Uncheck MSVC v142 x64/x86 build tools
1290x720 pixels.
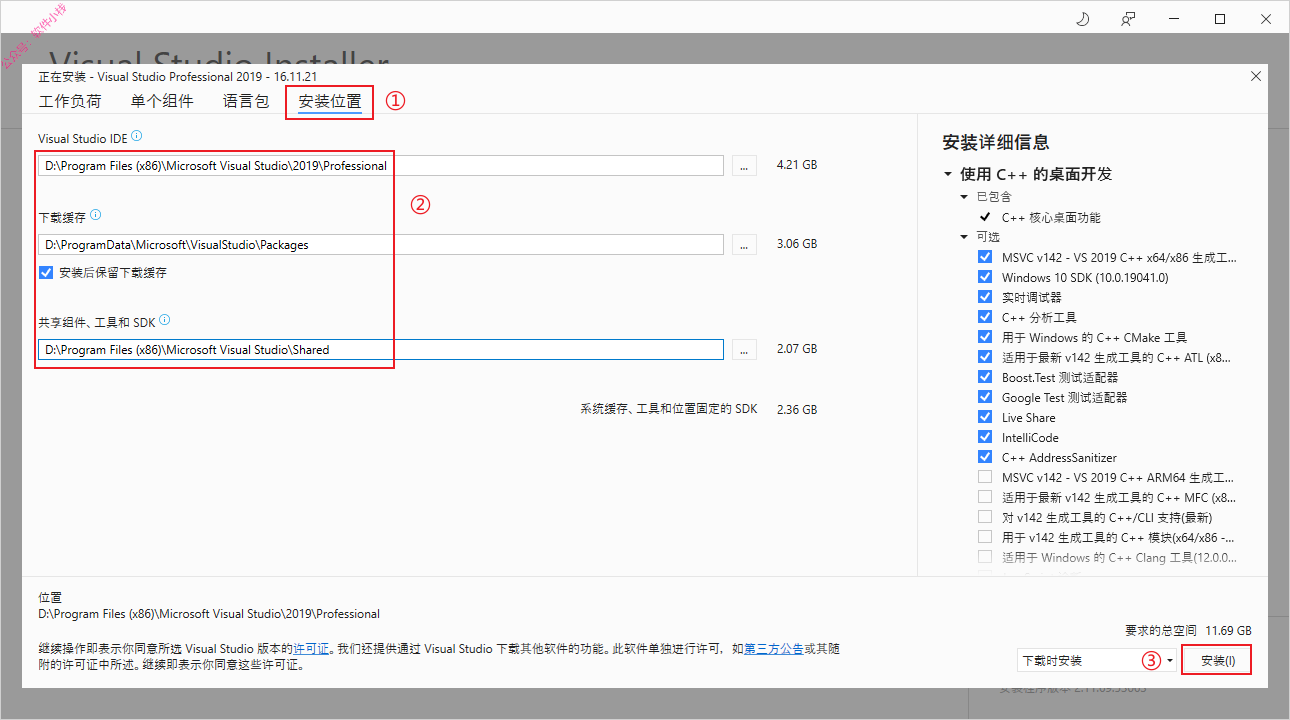(985, 257)
